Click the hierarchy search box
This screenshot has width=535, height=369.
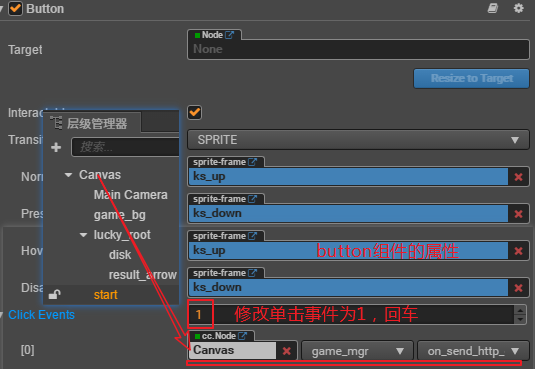pyautogui.click(x=125, y=147)
